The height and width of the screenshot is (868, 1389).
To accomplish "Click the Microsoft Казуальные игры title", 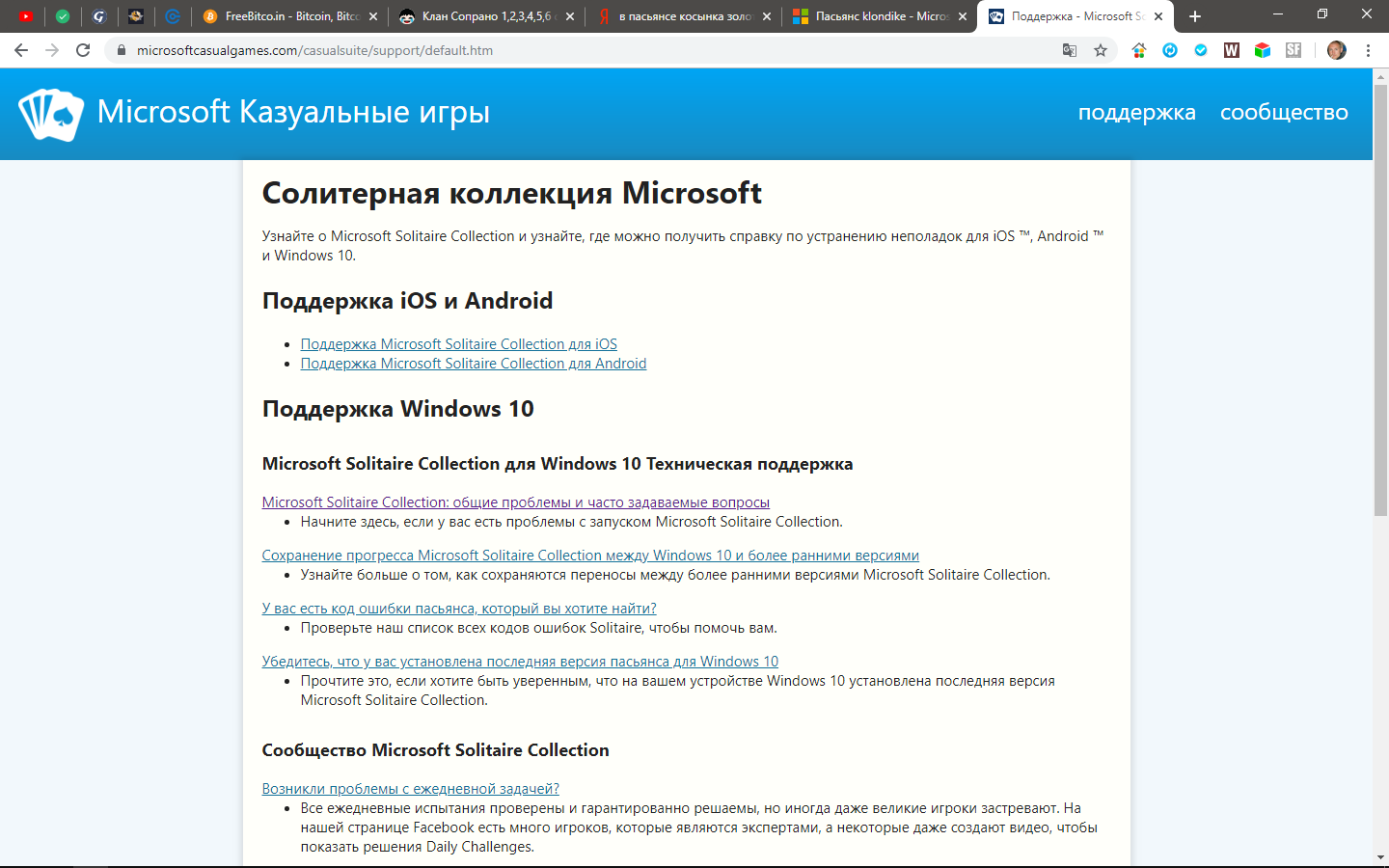I will 293,112.
